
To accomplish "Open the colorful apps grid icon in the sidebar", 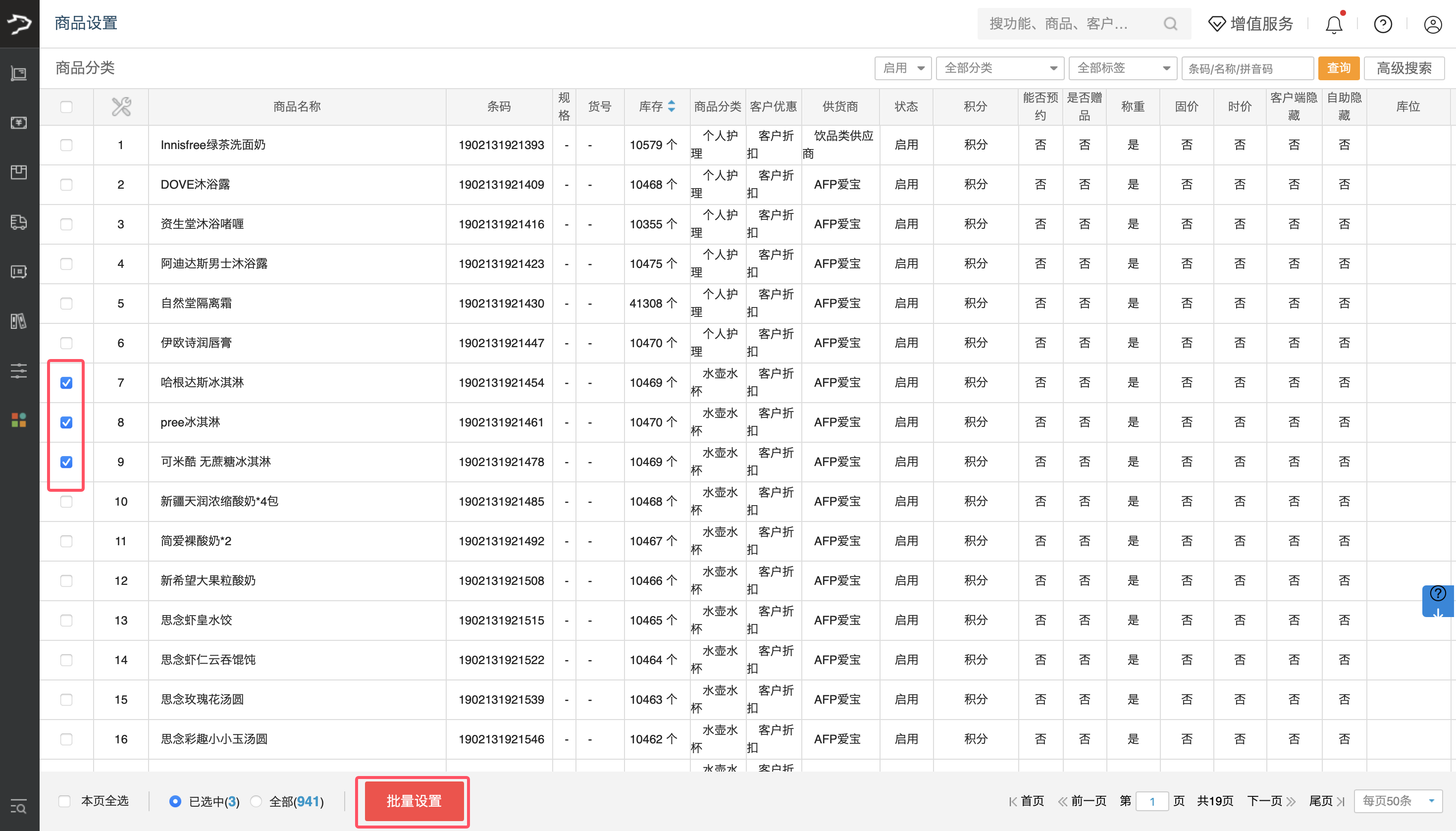I will pyautogui.click(x=19, y=420).
